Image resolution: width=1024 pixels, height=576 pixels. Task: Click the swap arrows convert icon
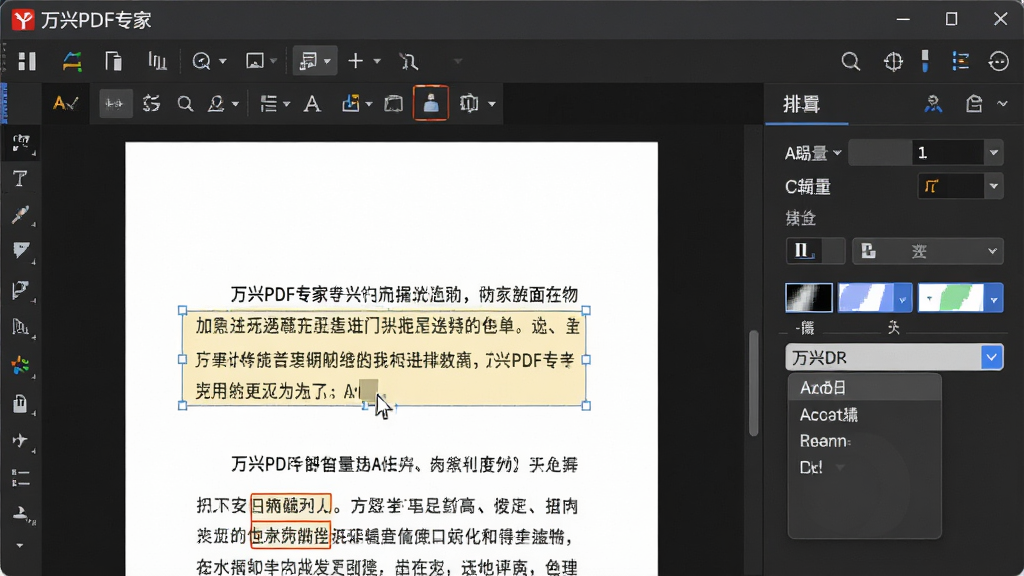click(x=152, y=103)
